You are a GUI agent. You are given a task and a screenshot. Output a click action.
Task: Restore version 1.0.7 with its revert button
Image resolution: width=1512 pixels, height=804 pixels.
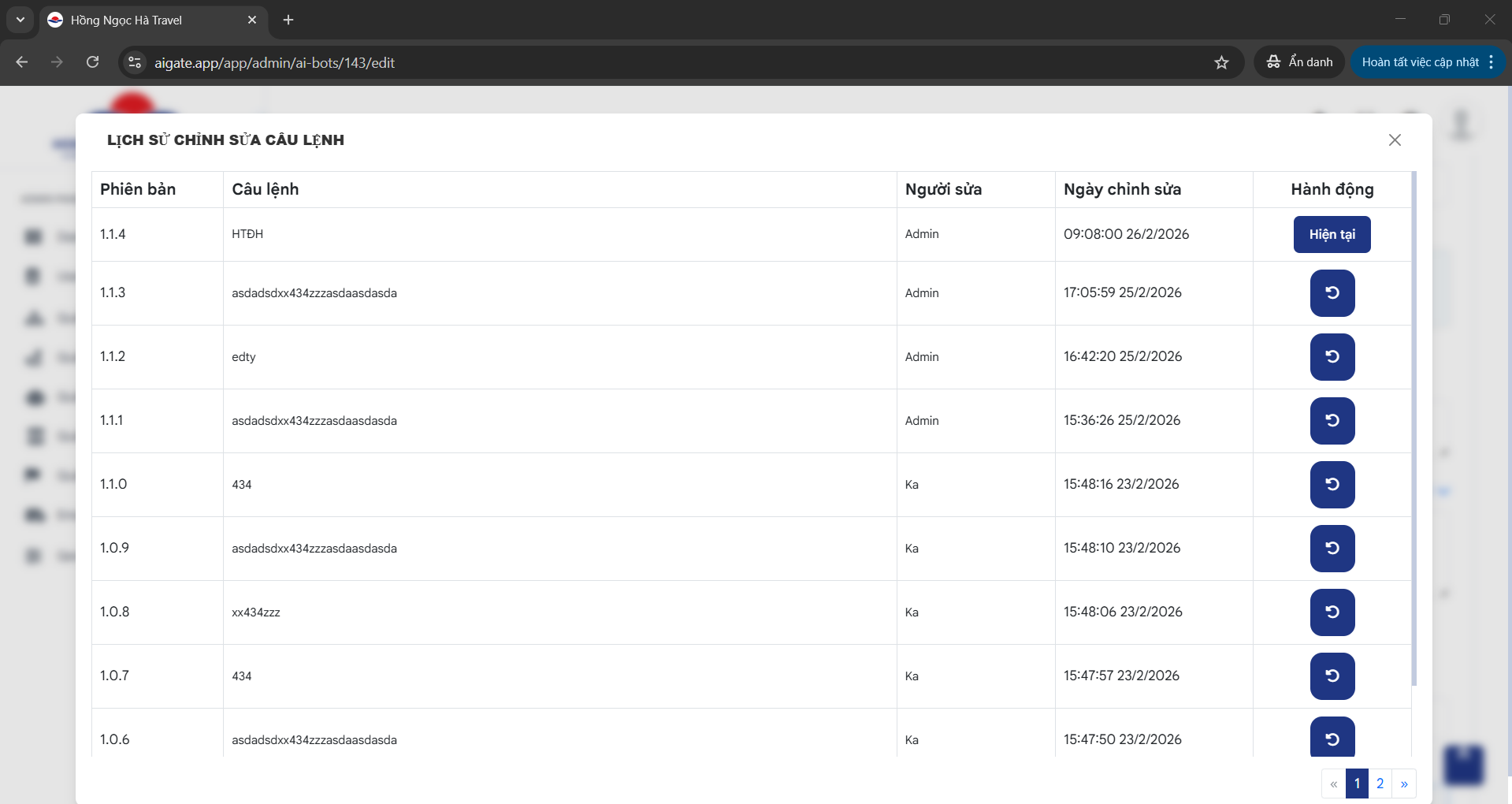click(x=1332, y=676)
